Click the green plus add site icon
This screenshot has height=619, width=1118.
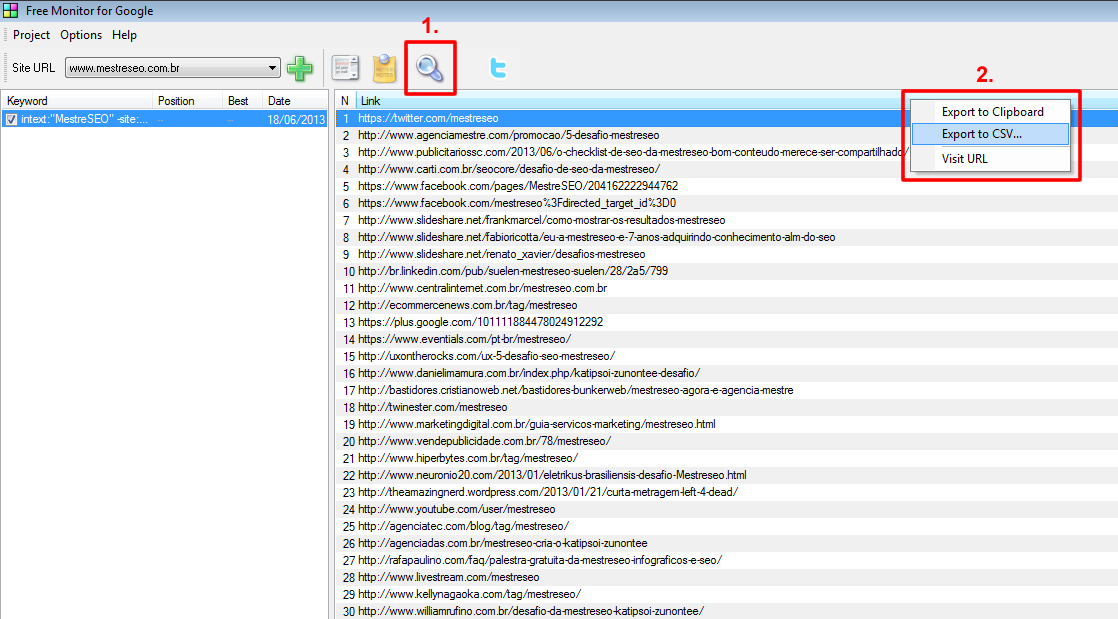pyautogui.click(x=299, y=68)
